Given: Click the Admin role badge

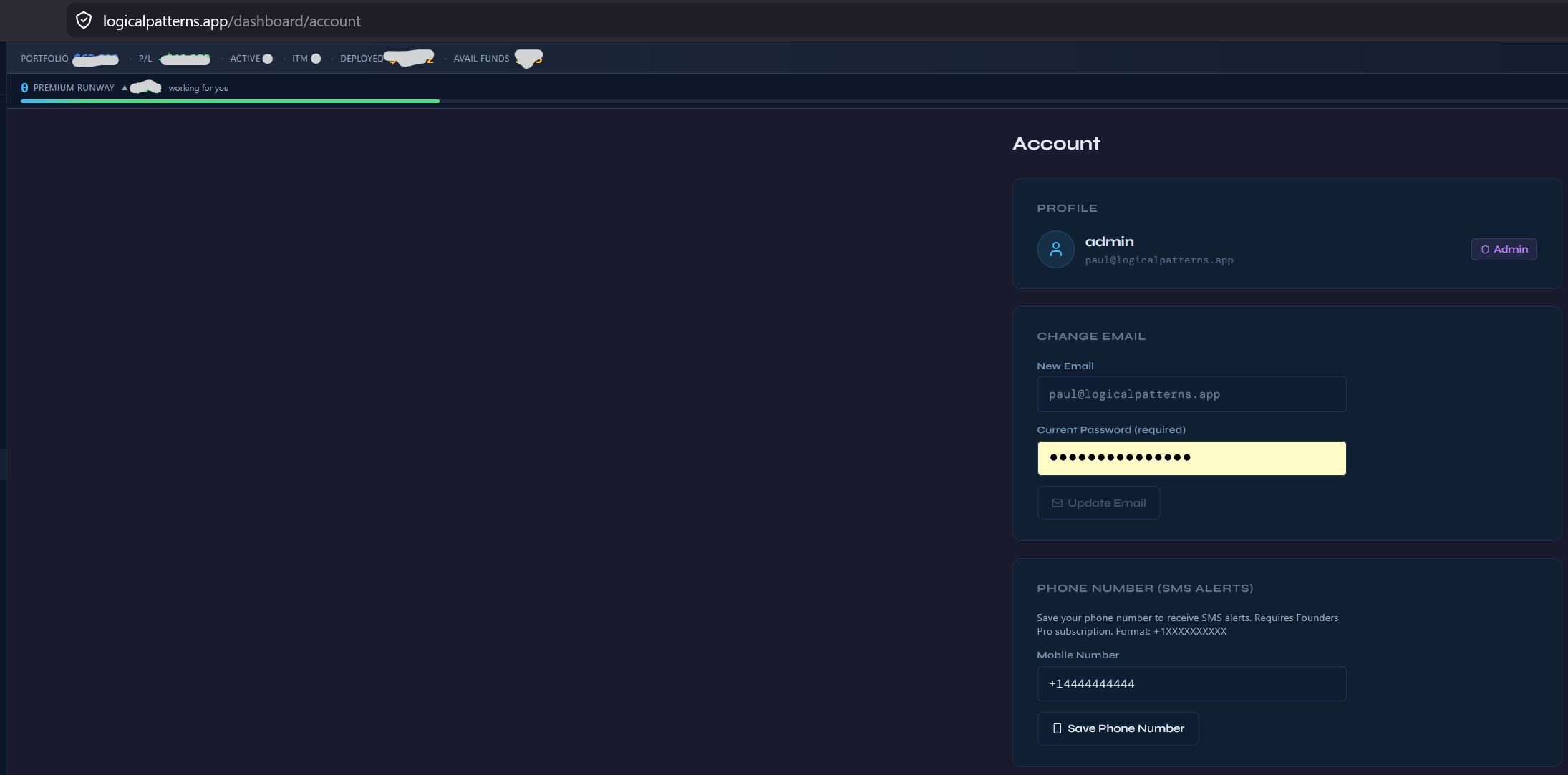Looking at the screenshot, I should [1504, 249].
